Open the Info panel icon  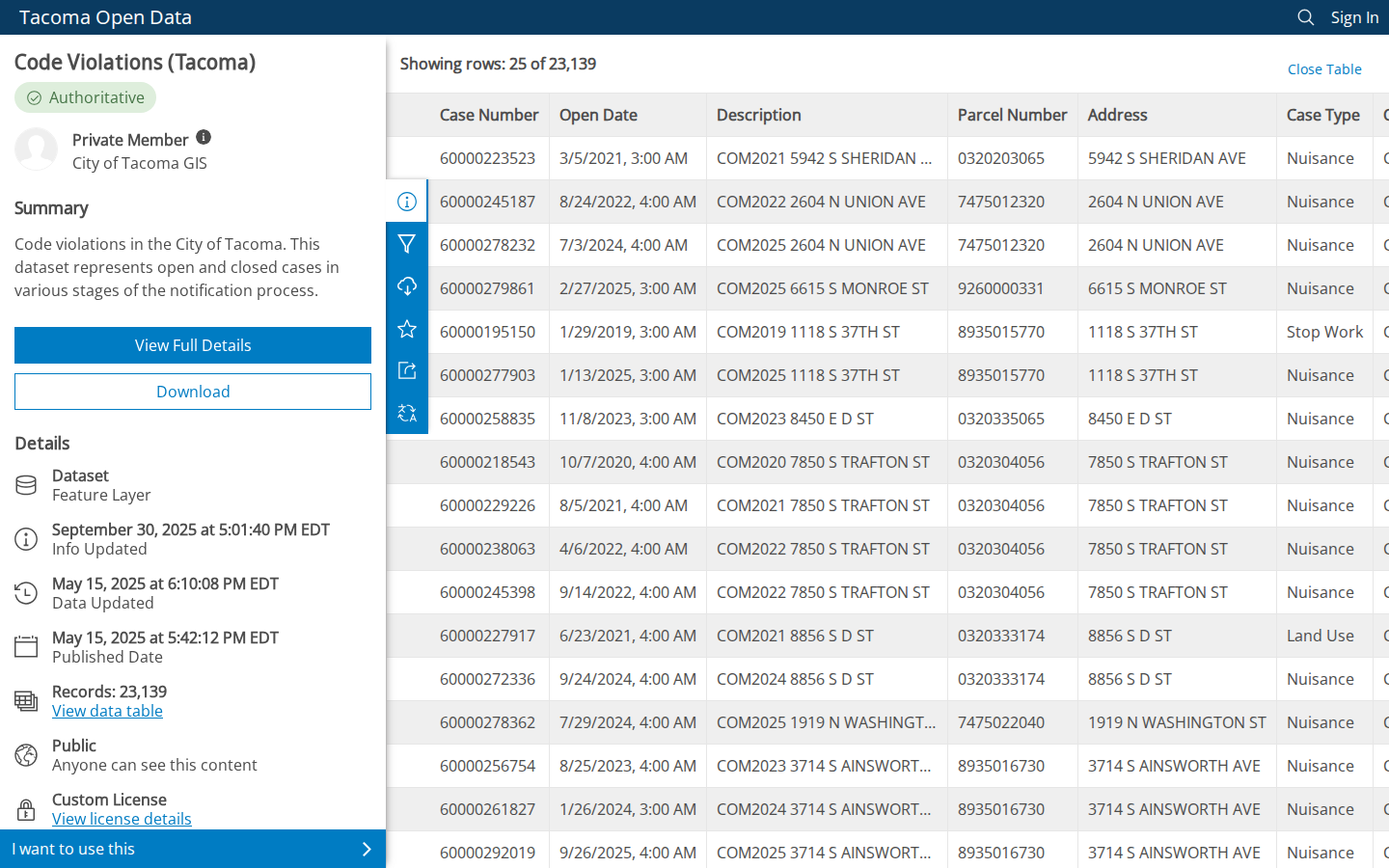[407, 202]
